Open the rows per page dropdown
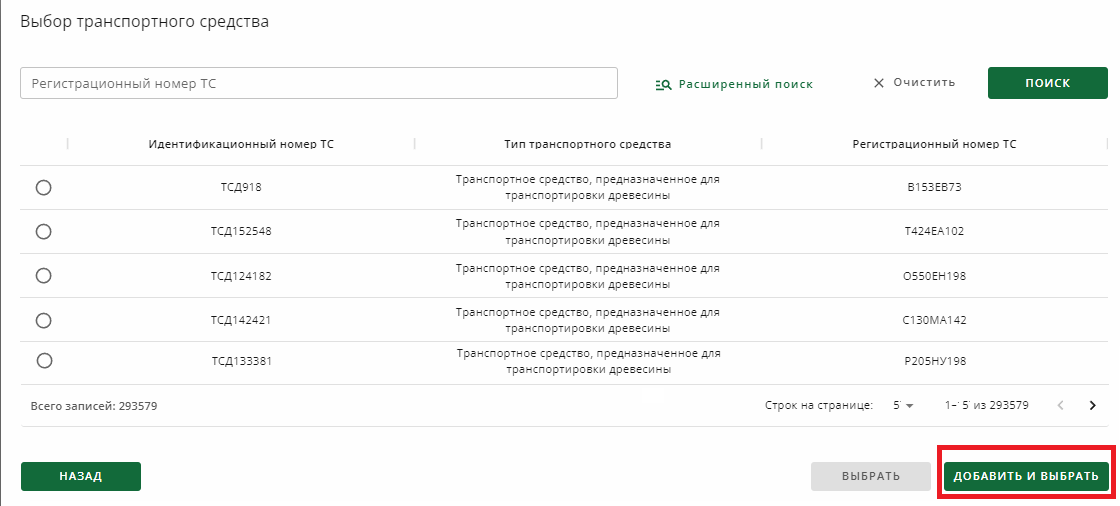This screenshot has height=506, width=1120. pos(904,405)
